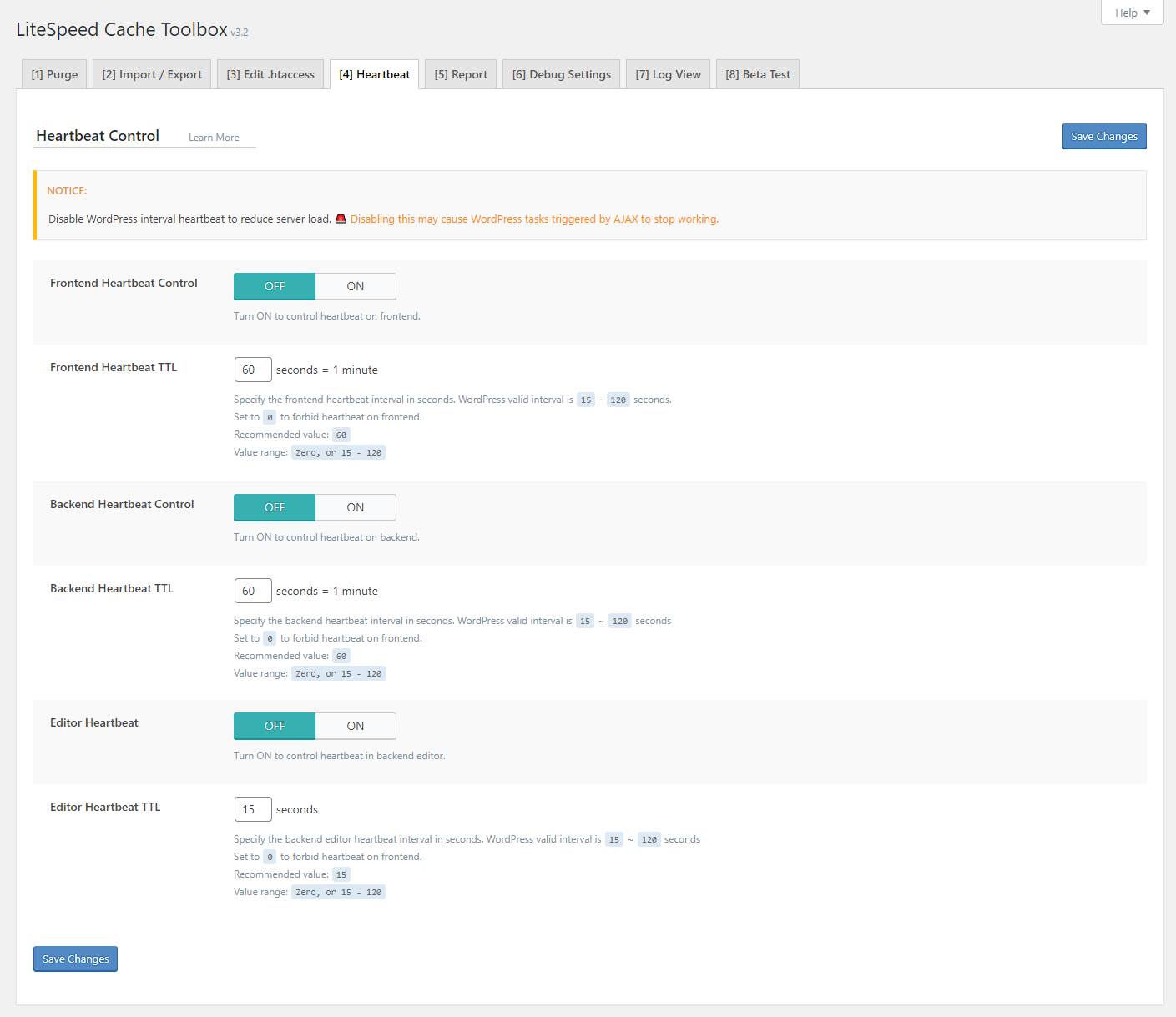Image resolution: width=1176 pixels, height=1017 pixels.
Task: Click the Editor Heartbeat TTL label
Action: coord(105,807)
